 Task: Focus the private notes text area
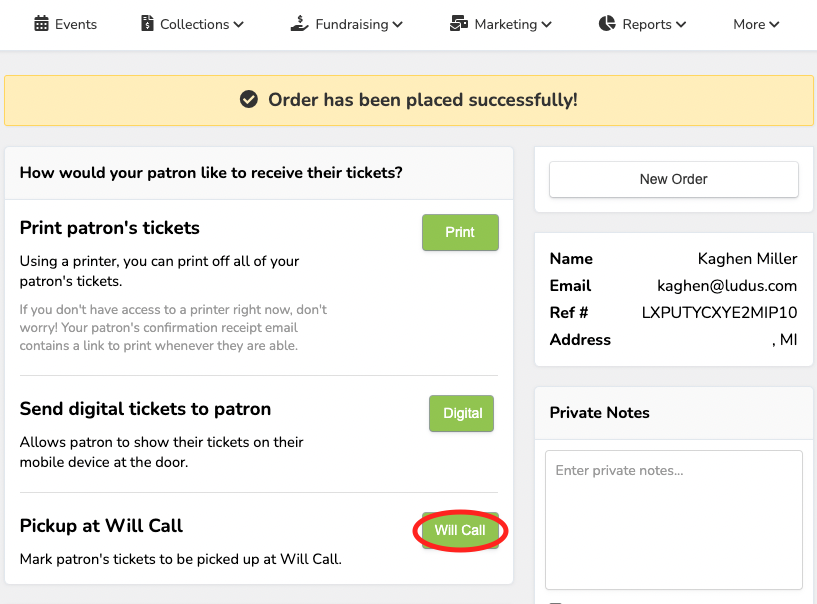coord(673,519)
